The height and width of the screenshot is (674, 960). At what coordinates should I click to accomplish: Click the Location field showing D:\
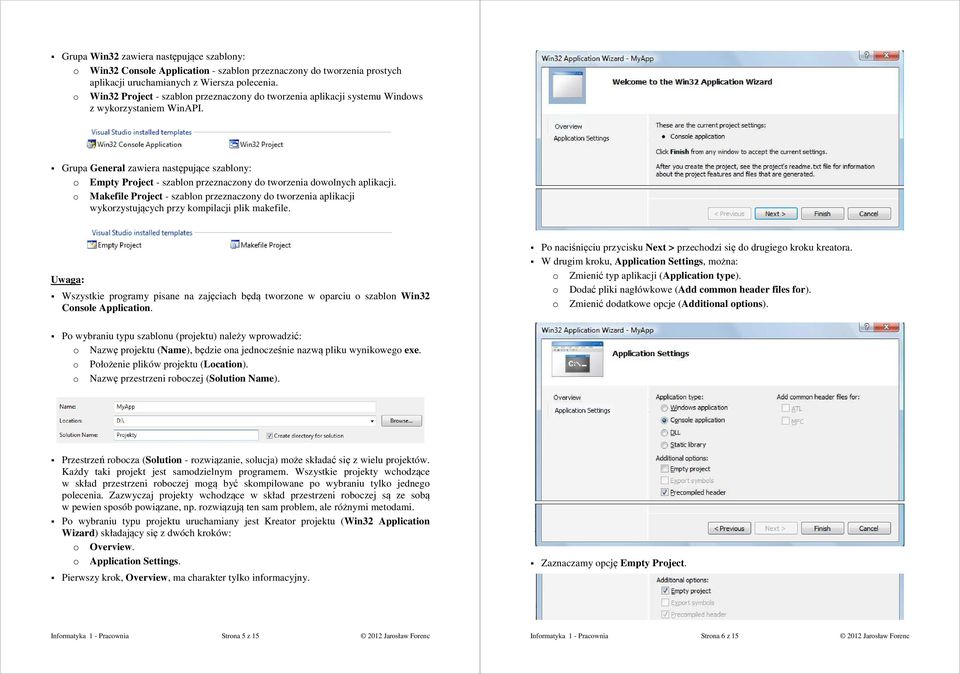coord(244,421)
